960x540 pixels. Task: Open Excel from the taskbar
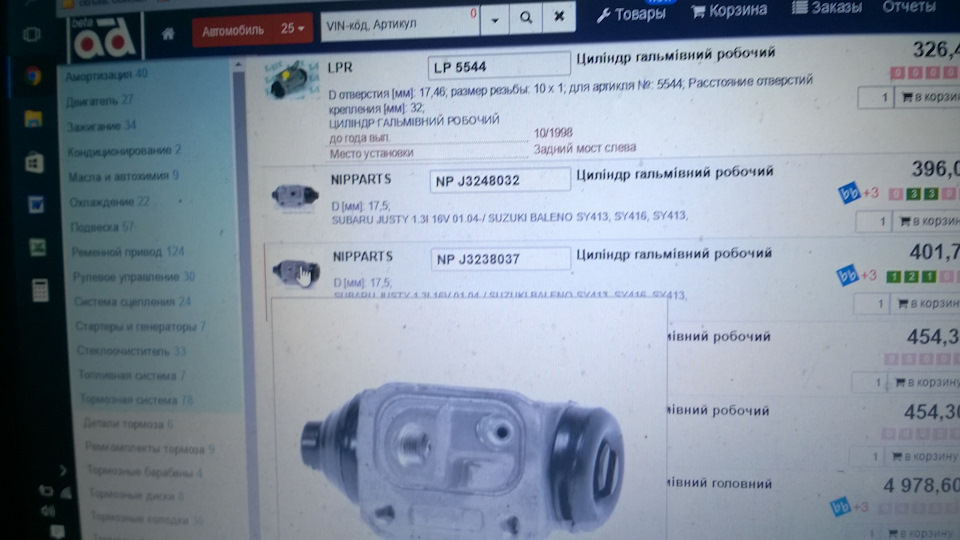(38, 247)
